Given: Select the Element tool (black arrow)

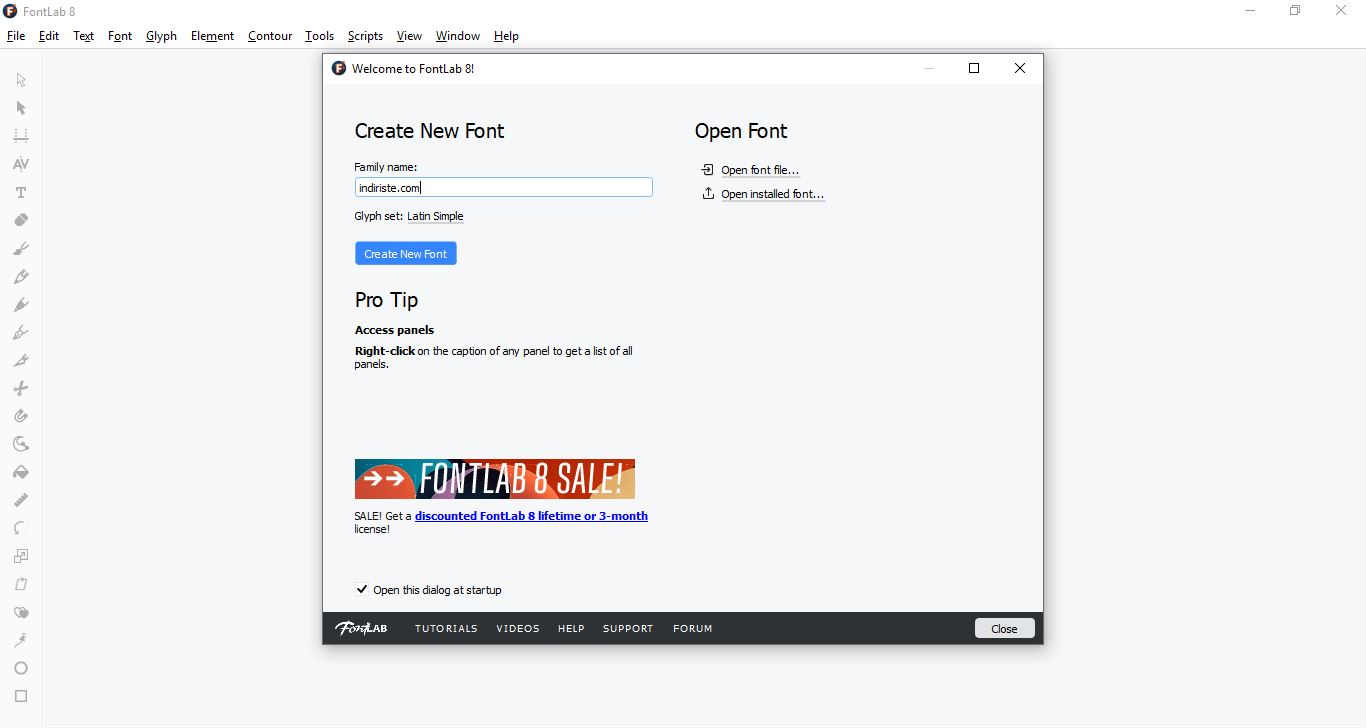Looking at the screenshot, I should (21, 108).
